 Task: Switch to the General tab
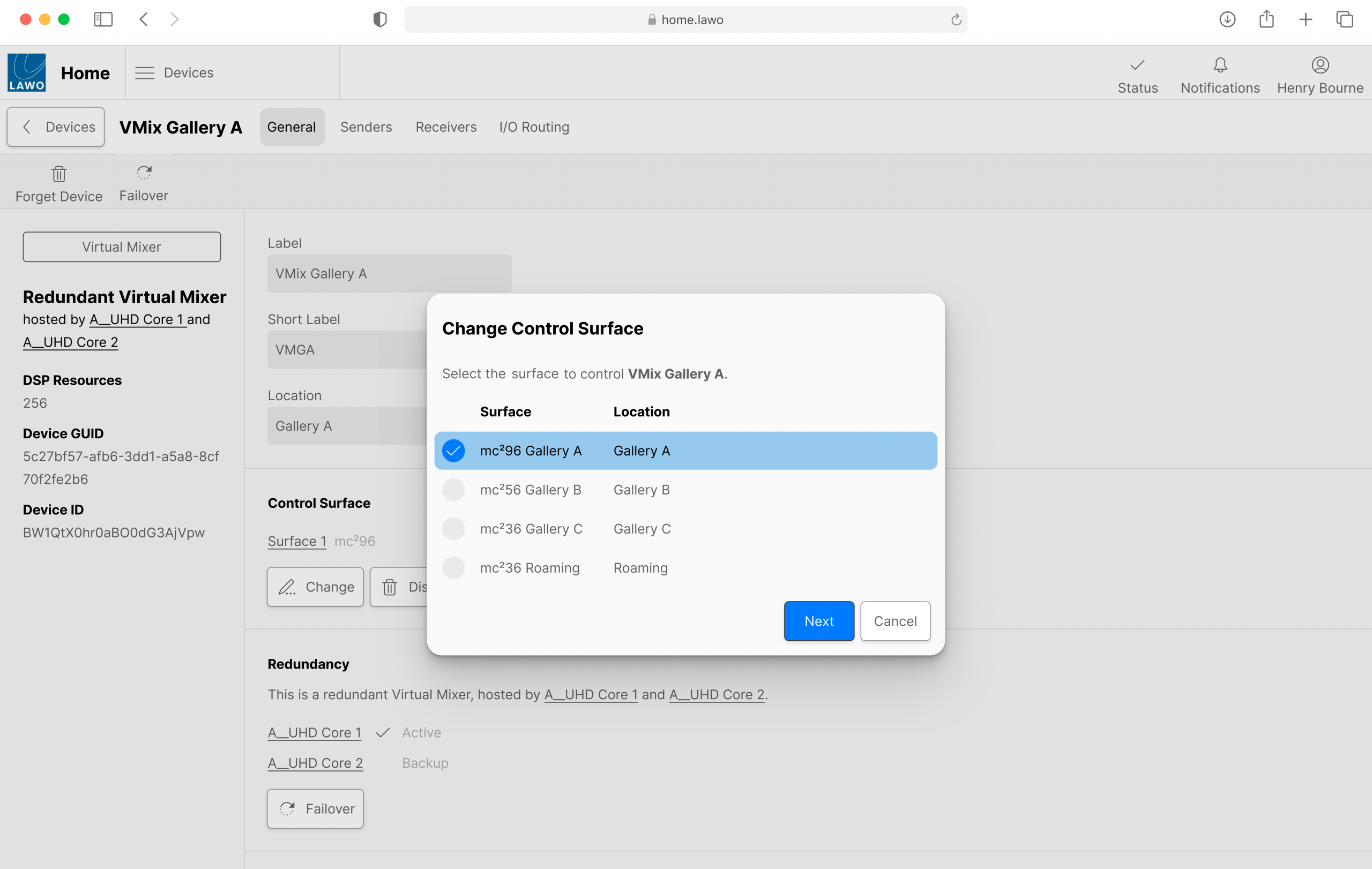point(292,127)
